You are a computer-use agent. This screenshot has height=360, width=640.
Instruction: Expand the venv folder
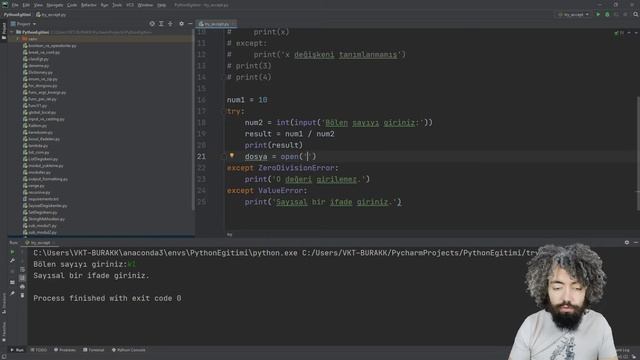[18, 39]
